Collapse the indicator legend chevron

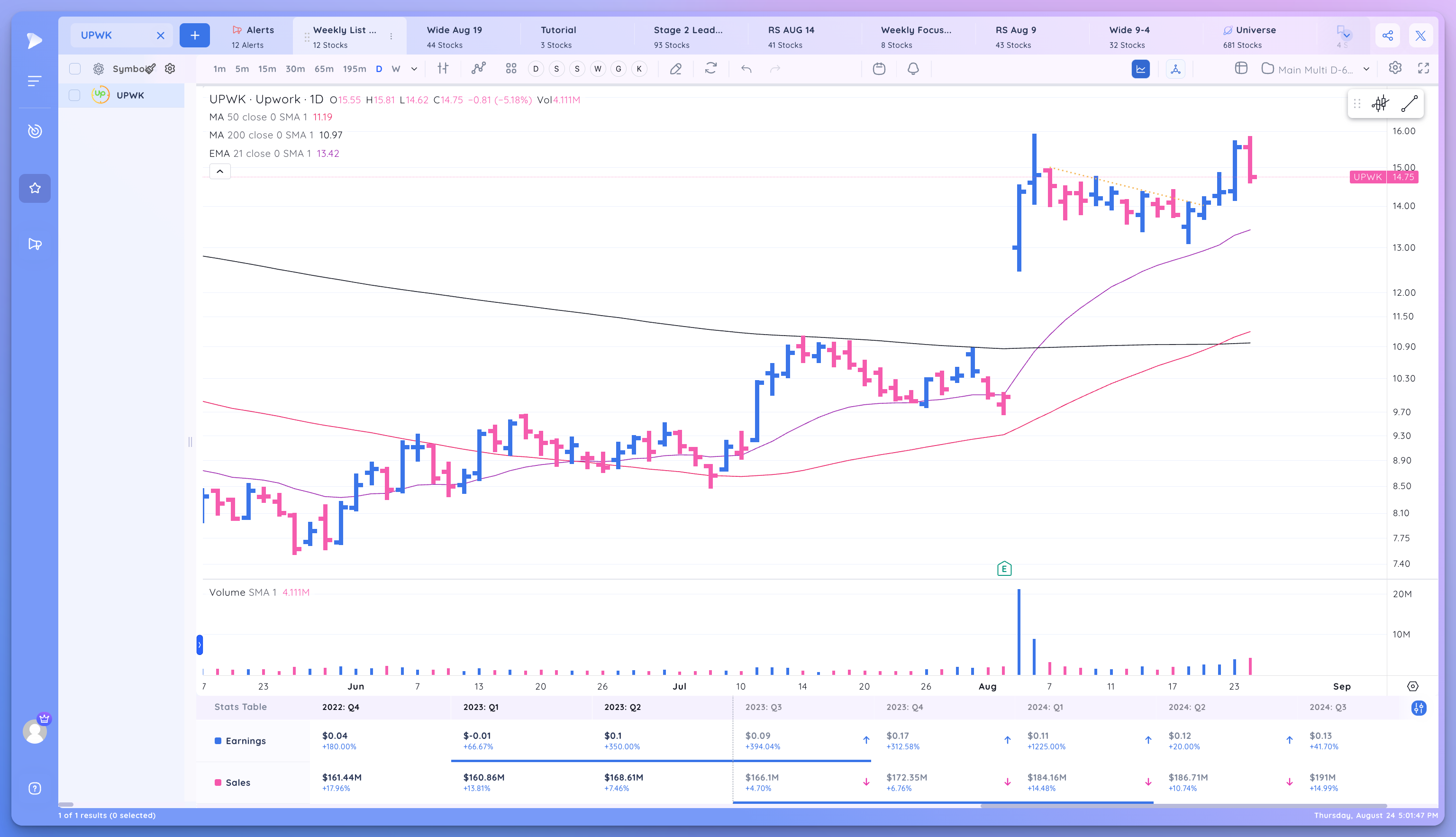coord(219,171)
